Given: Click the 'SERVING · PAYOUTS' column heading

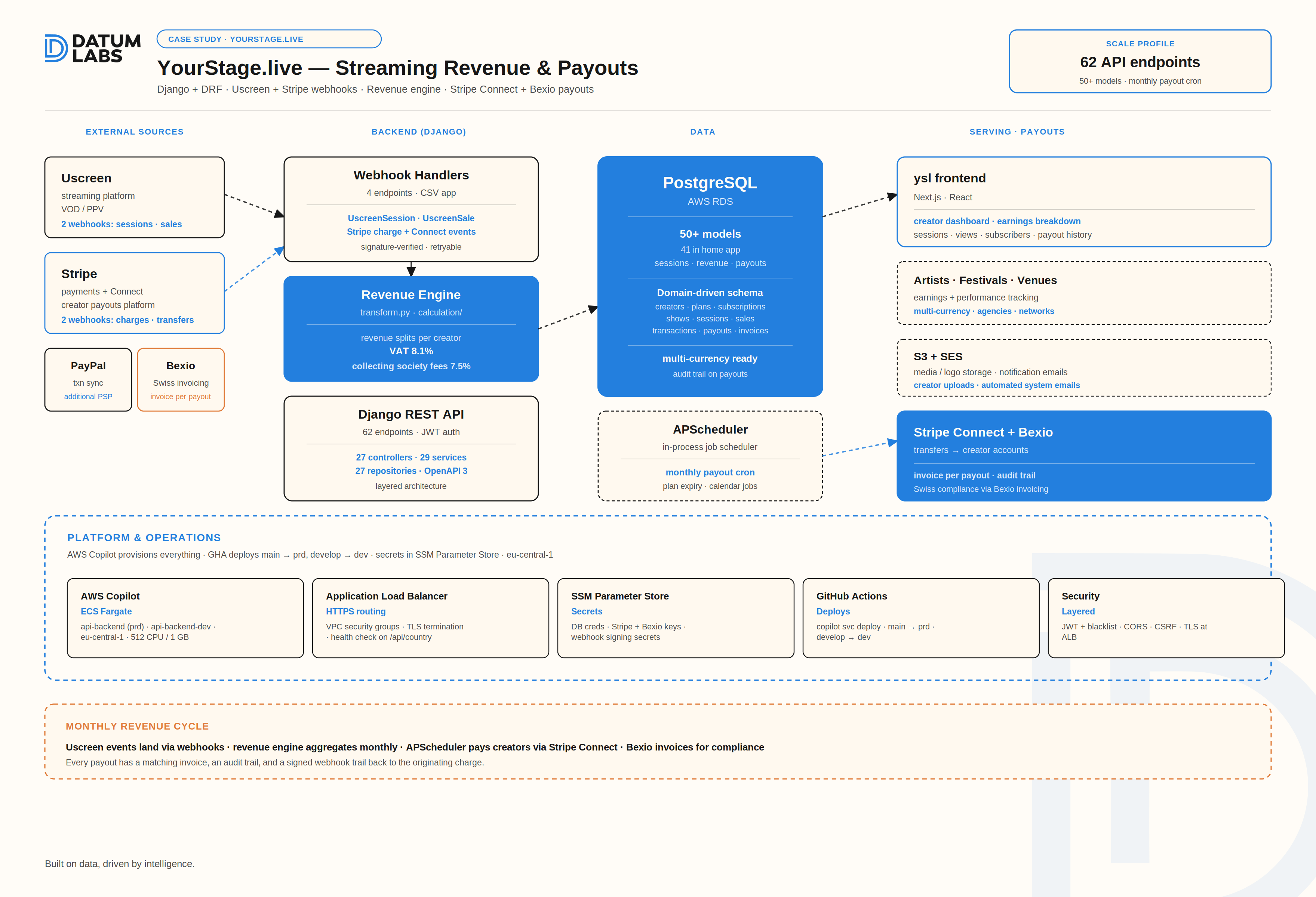Looking at the screenshot, I should 1017,132.
